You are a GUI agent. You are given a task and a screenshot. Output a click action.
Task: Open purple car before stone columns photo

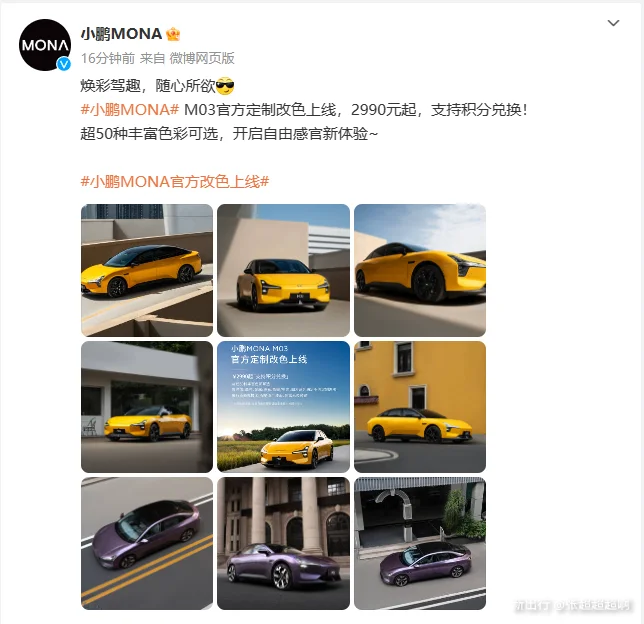[283, 543]
